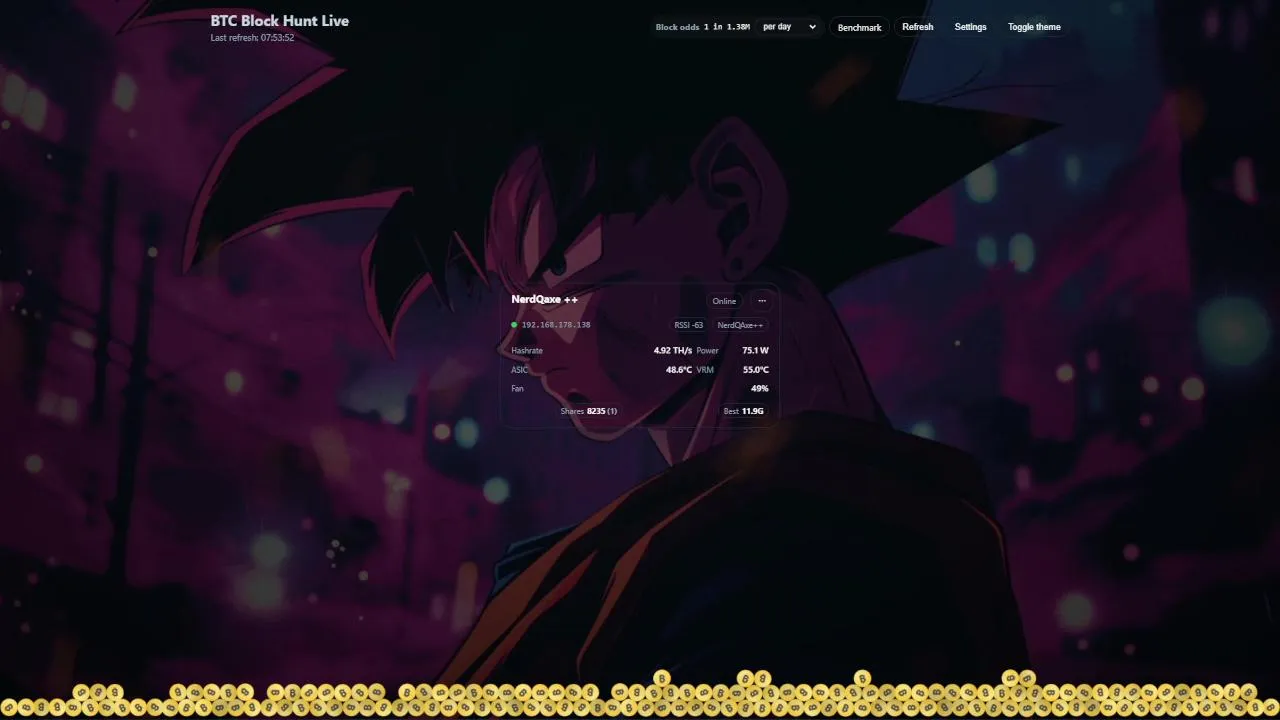Click the hashrate value 4.92 TH/s
This screenshot has height=720, width=1280.
click(673, 351)
